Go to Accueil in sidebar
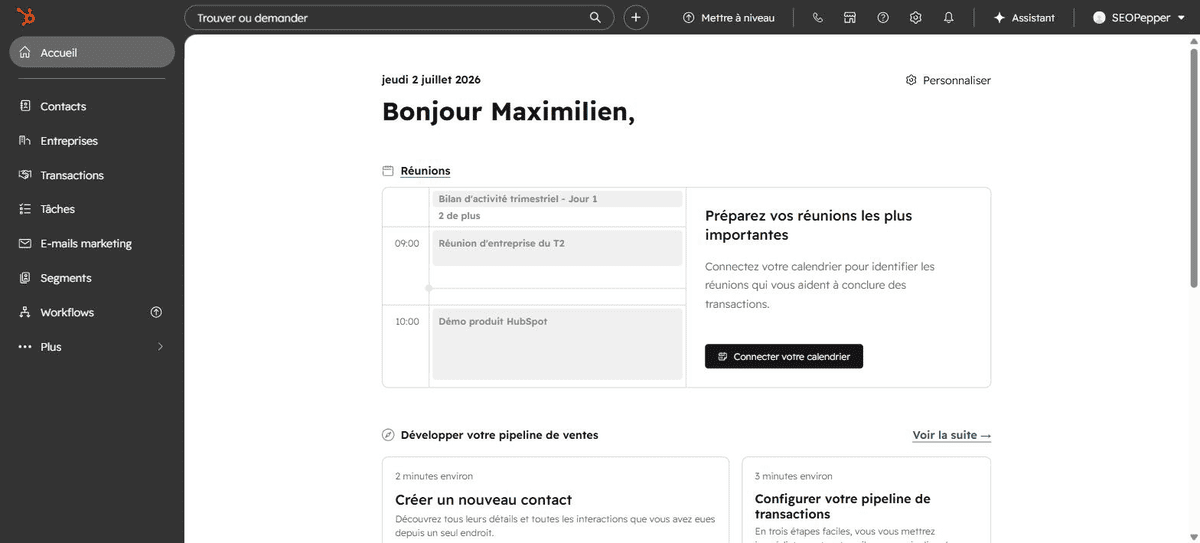The image size is (1200, 543). [x=92, y=52]
